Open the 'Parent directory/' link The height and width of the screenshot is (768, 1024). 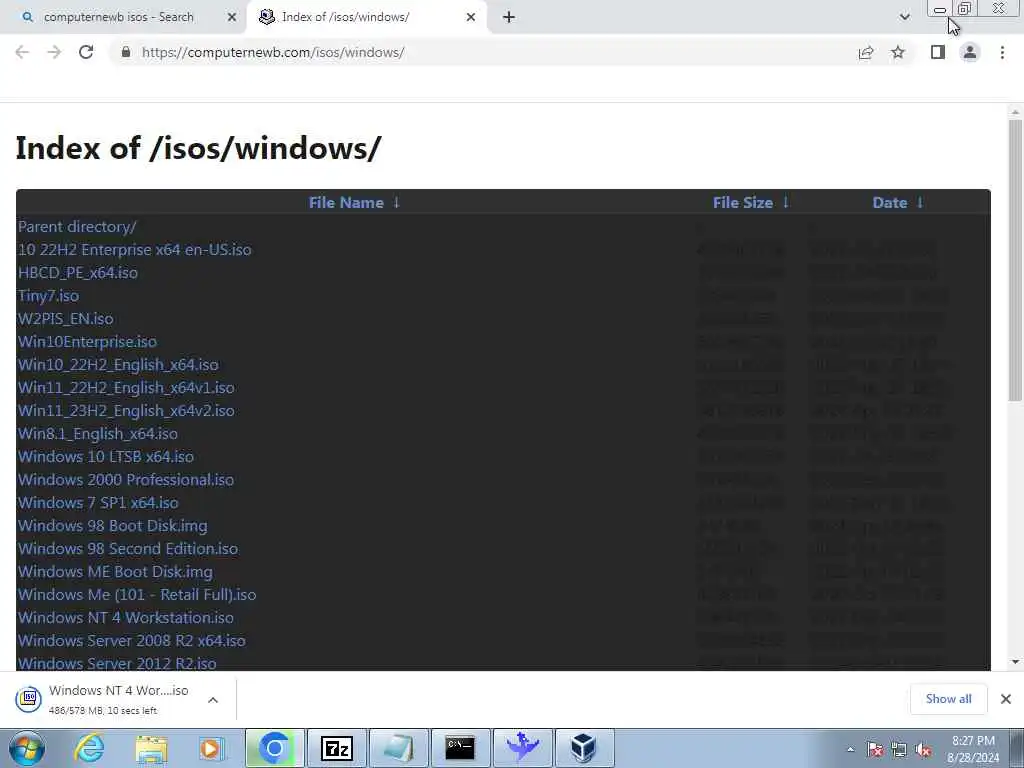point(77,227)
